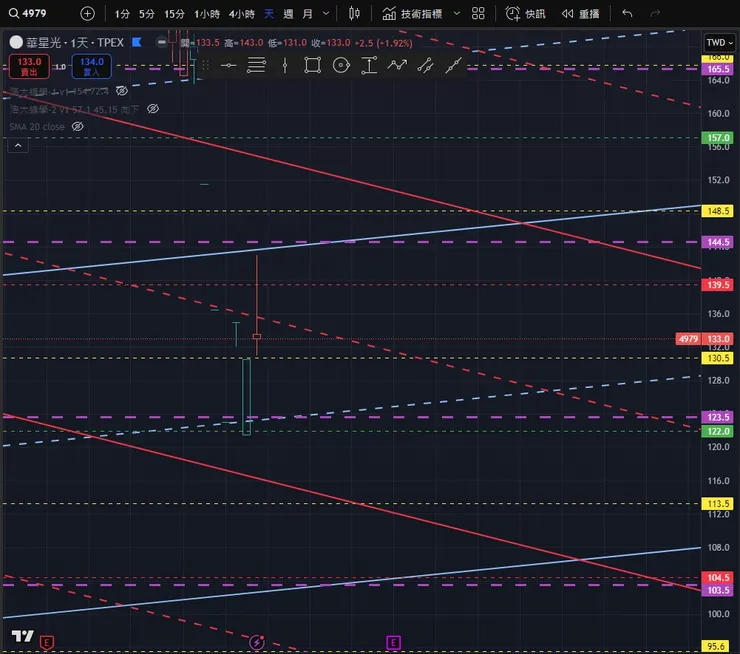740x654 pixels.
Task: Open 技術指標 indicators panel
Action: (x=412, y=14)
